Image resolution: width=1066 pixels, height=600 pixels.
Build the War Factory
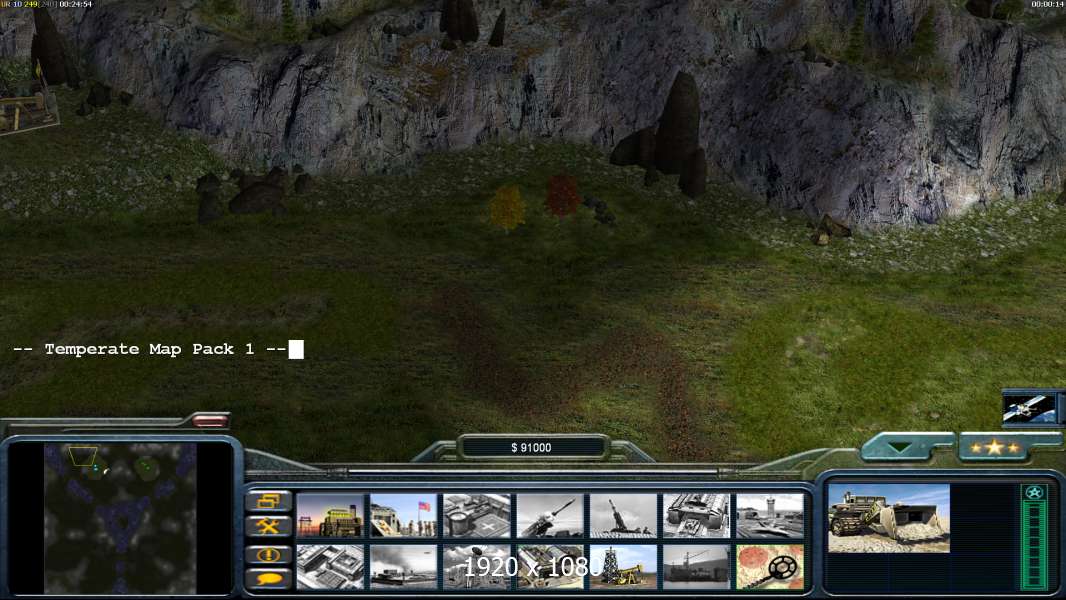coord(697,516)
